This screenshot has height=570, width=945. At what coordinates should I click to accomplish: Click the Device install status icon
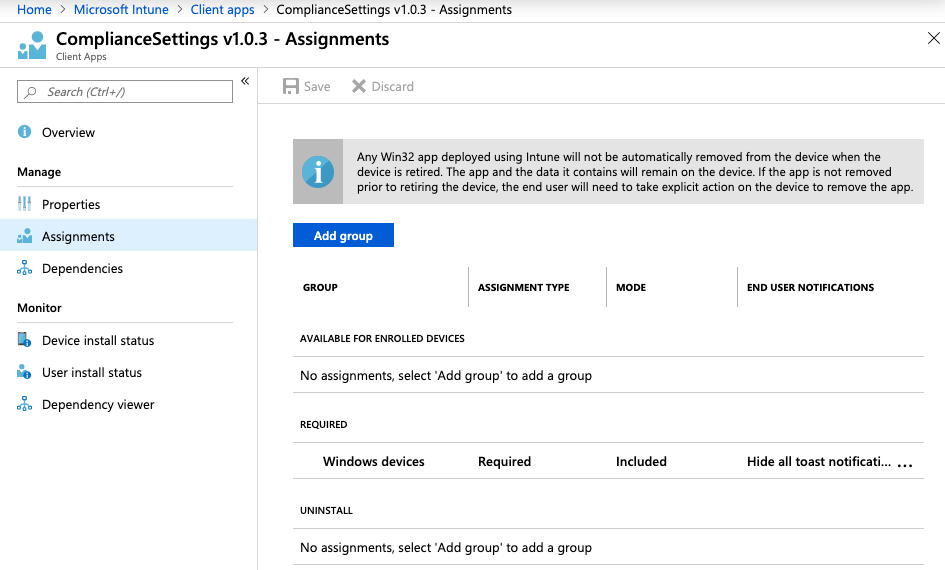[x=25, y=340]
